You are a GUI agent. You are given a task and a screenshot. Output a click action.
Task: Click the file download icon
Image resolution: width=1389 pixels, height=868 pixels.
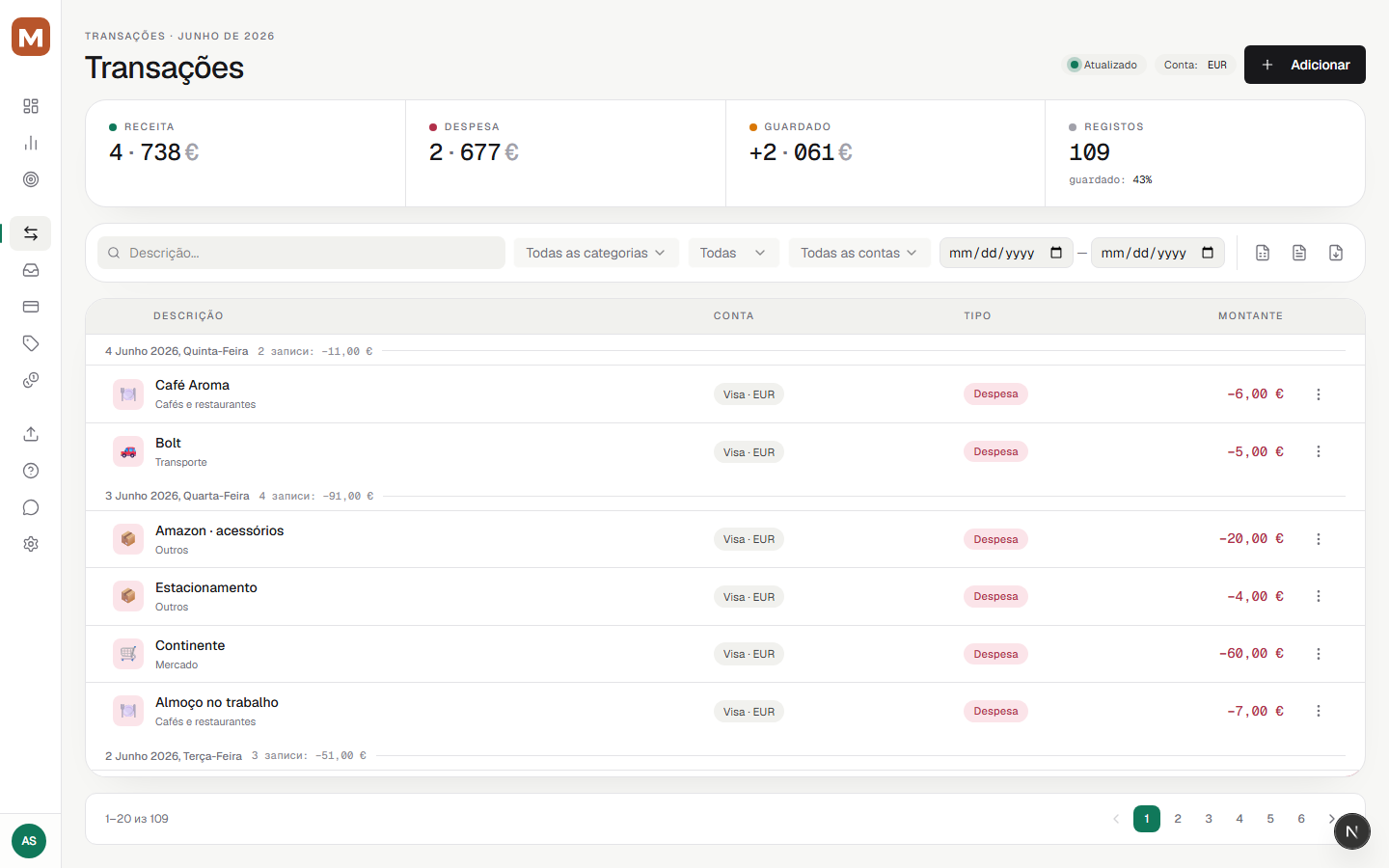(x=1336, y=253)
